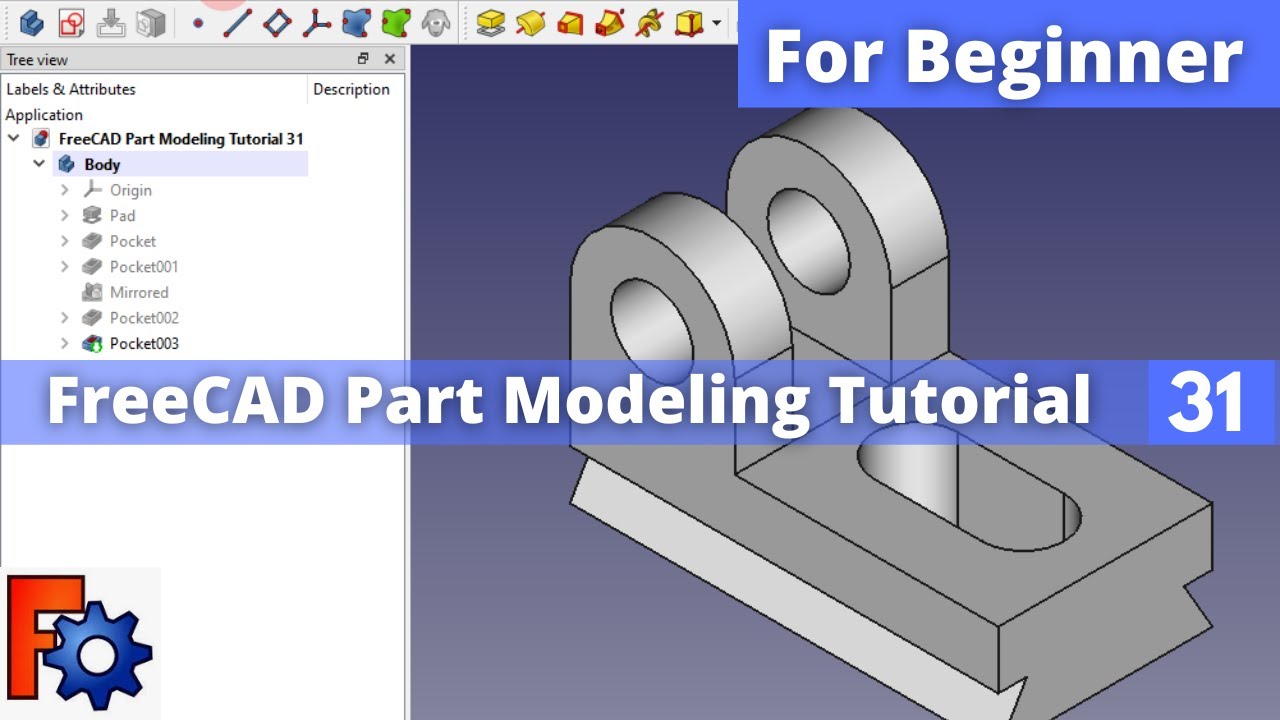Click the Application label in tree
This screenshot has width=1280, height=720.
pos(44,114)
